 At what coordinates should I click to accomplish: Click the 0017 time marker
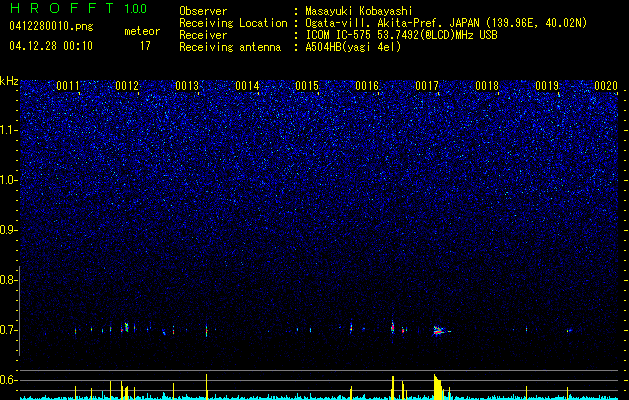(x=427, y=86)
